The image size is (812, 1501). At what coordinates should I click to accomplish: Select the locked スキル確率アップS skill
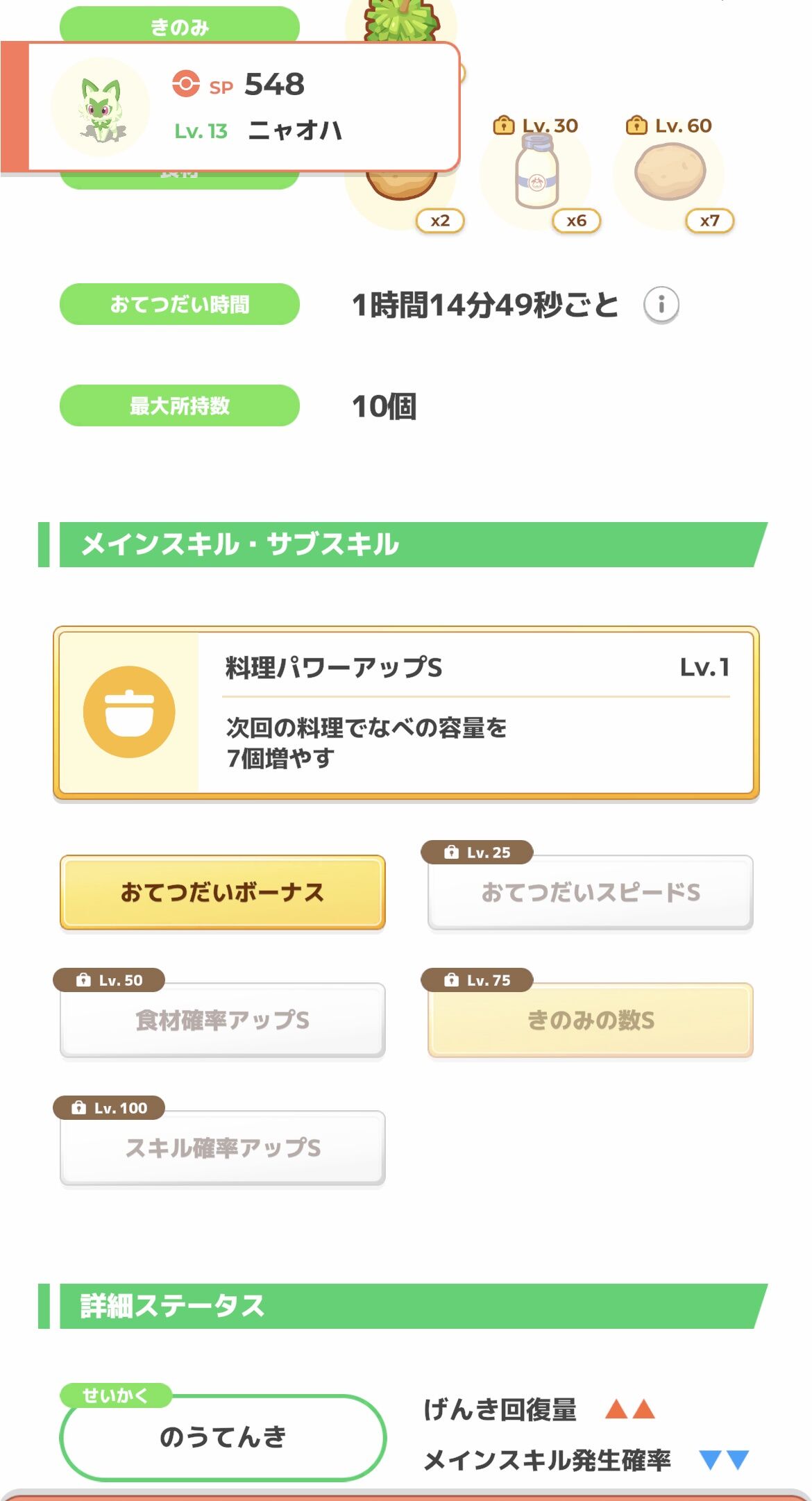(222, 1148)
